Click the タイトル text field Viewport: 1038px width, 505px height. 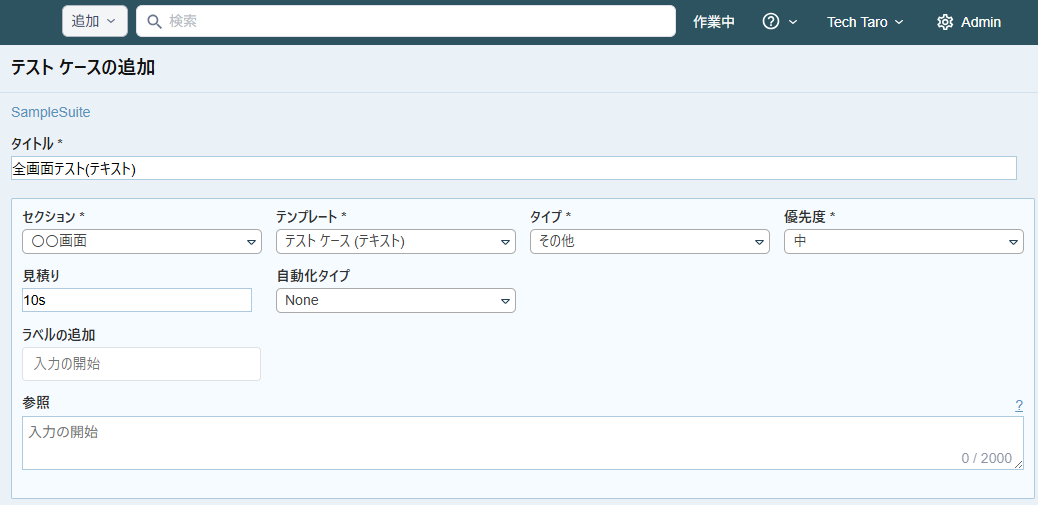(513, 168)
